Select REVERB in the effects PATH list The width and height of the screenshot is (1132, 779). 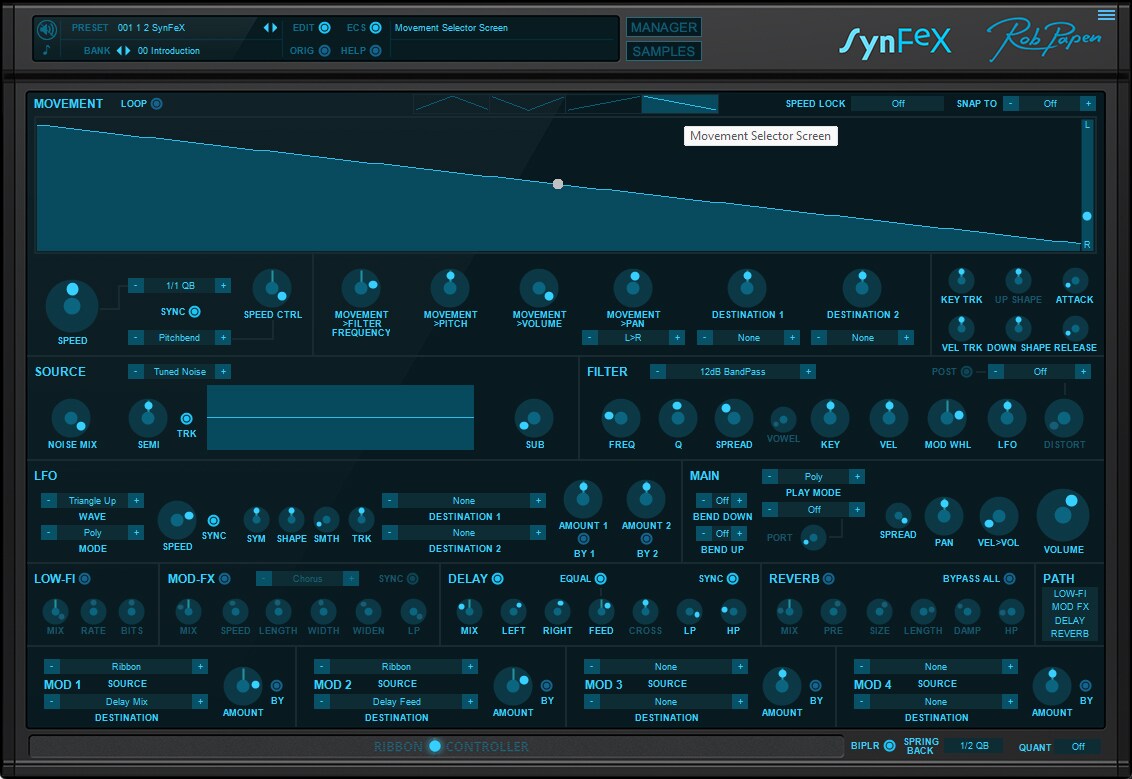pyautogui.click(x=1069, y=634)
